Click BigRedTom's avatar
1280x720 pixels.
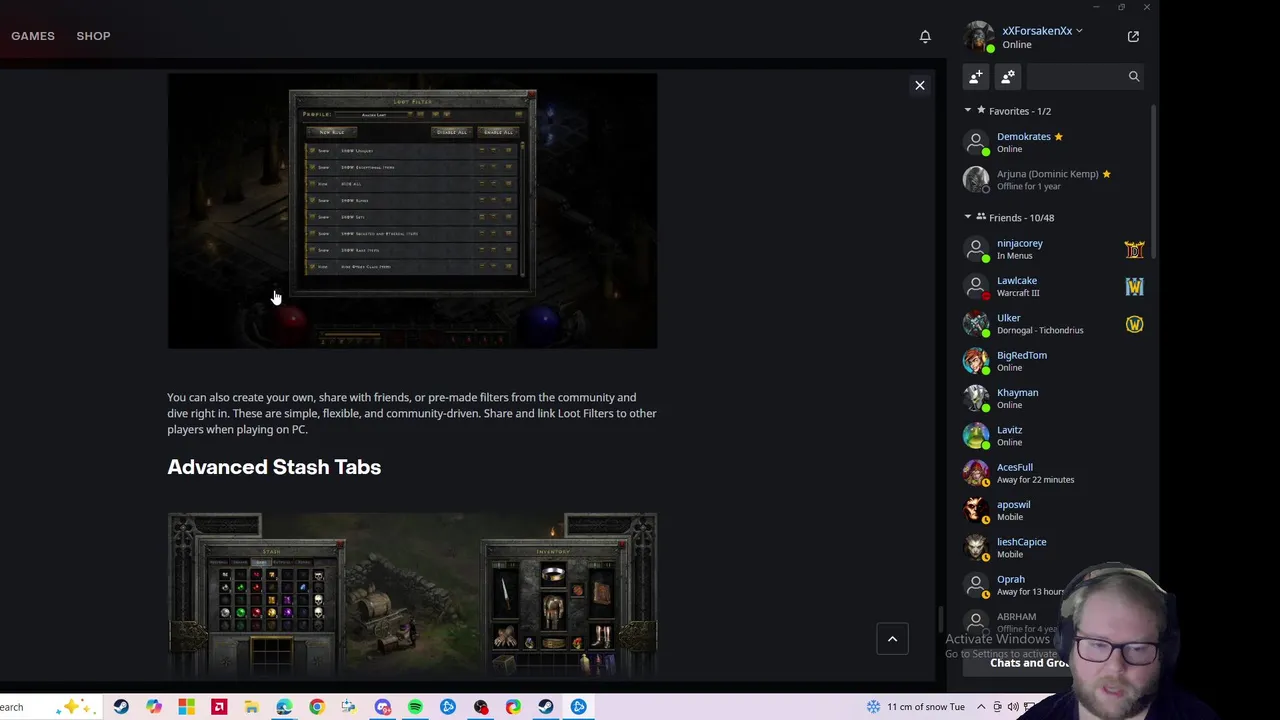(976, 361)
